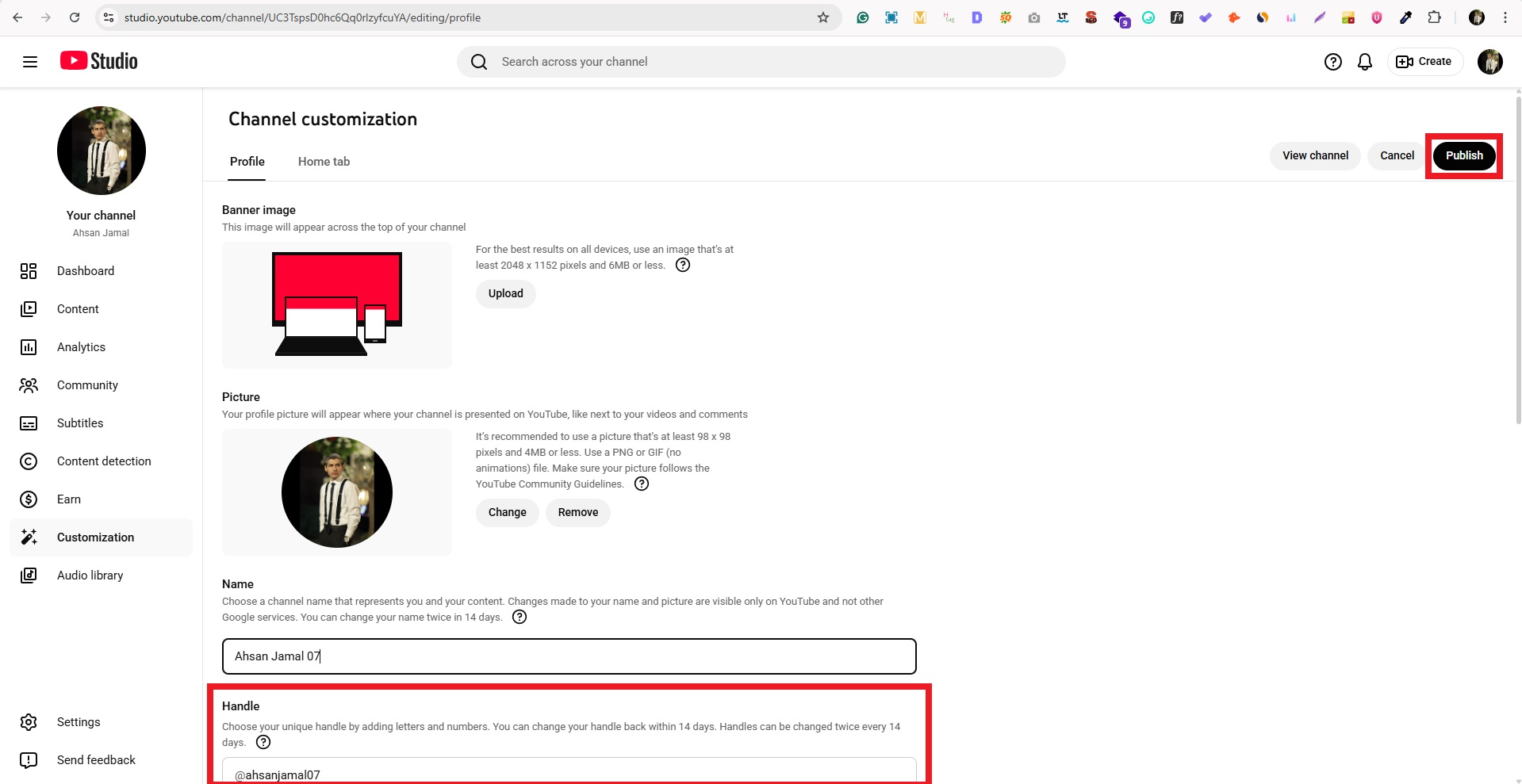The image size is (1522, 784).
Task: Click the Send feedback icon
Action: coord(29,760)
